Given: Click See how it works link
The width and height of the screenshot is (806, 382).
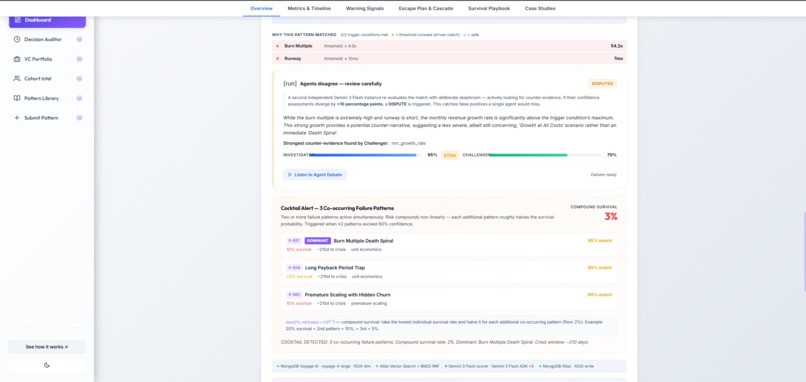Looking at the screenshot, I should 47,347.
